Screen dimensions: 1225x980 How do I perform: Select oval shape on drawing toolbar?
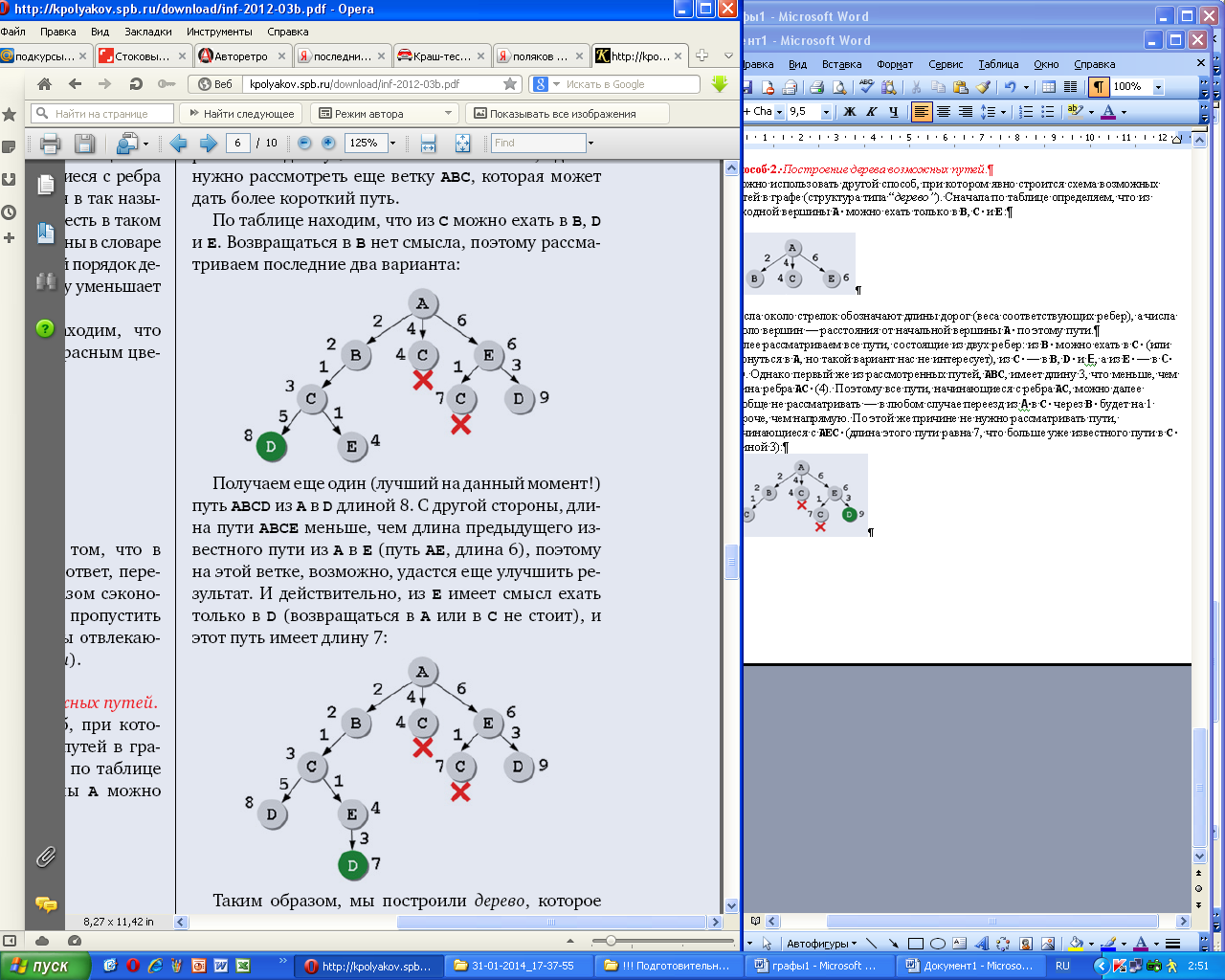tap(938, 944)
